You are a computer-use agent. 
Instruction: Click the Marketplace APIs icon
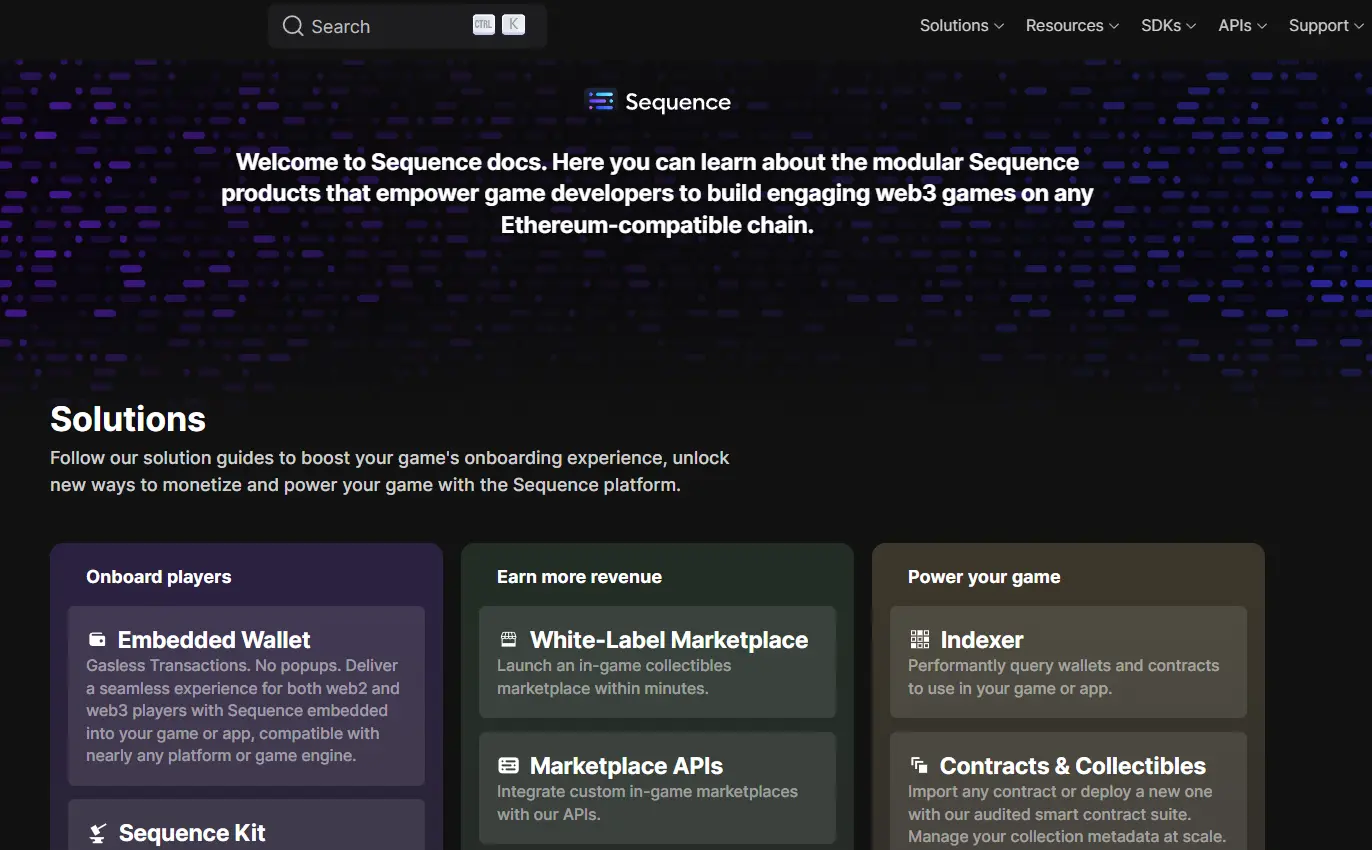tap(508, 766)
